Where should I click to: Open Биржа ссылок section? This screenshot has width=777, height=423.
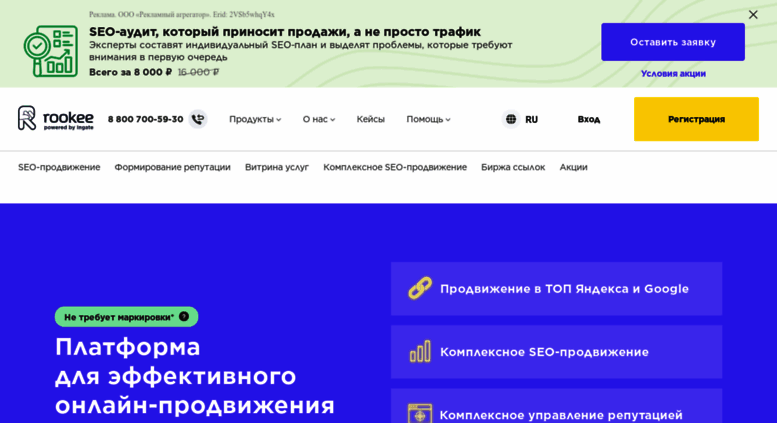point(513,167)
